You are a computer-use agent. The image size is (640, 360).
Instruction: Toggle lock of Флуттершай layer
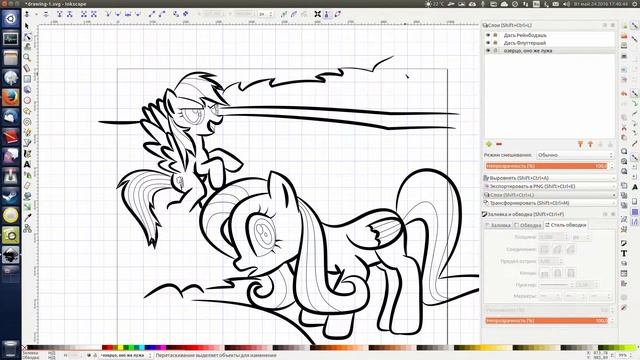[x=496, y=43]
